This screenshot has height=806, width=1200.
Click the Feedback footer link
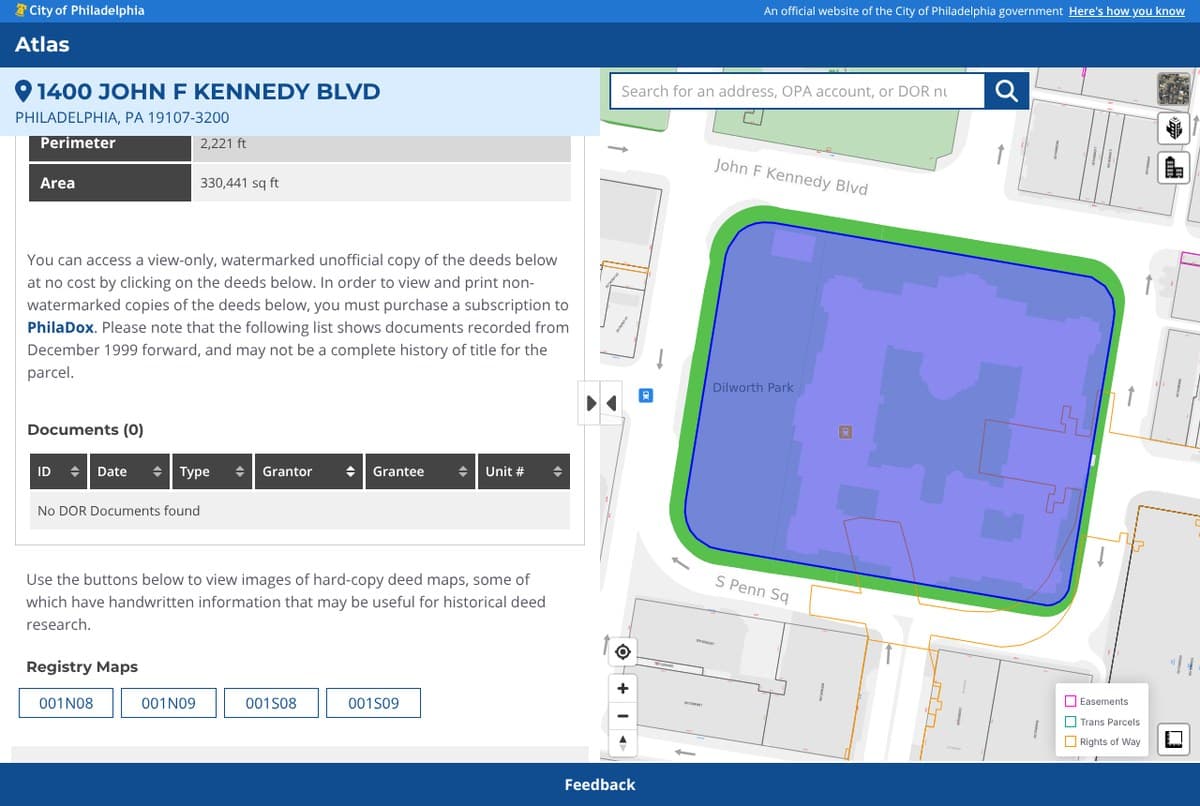[x=600, y=785]
